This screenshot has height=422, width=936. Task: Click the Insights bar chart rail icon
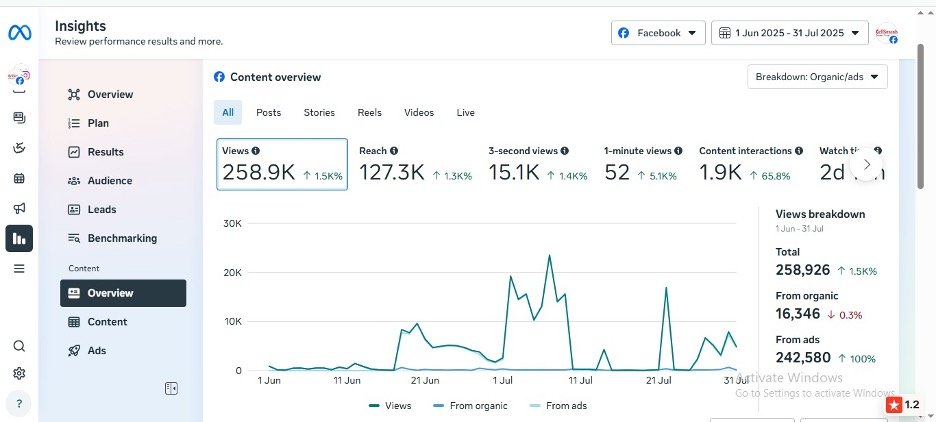(19, 238)
